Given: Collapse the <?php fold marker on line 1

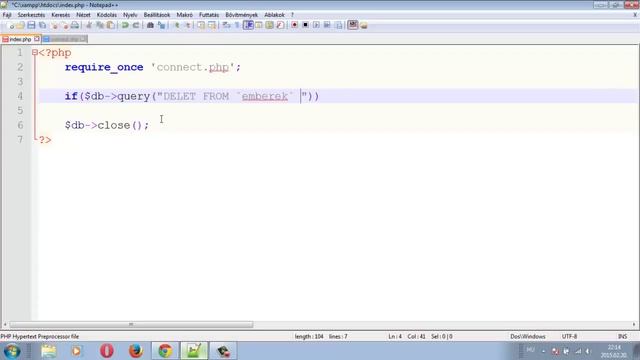Looking at the screenshot, I should coord(35,53).
